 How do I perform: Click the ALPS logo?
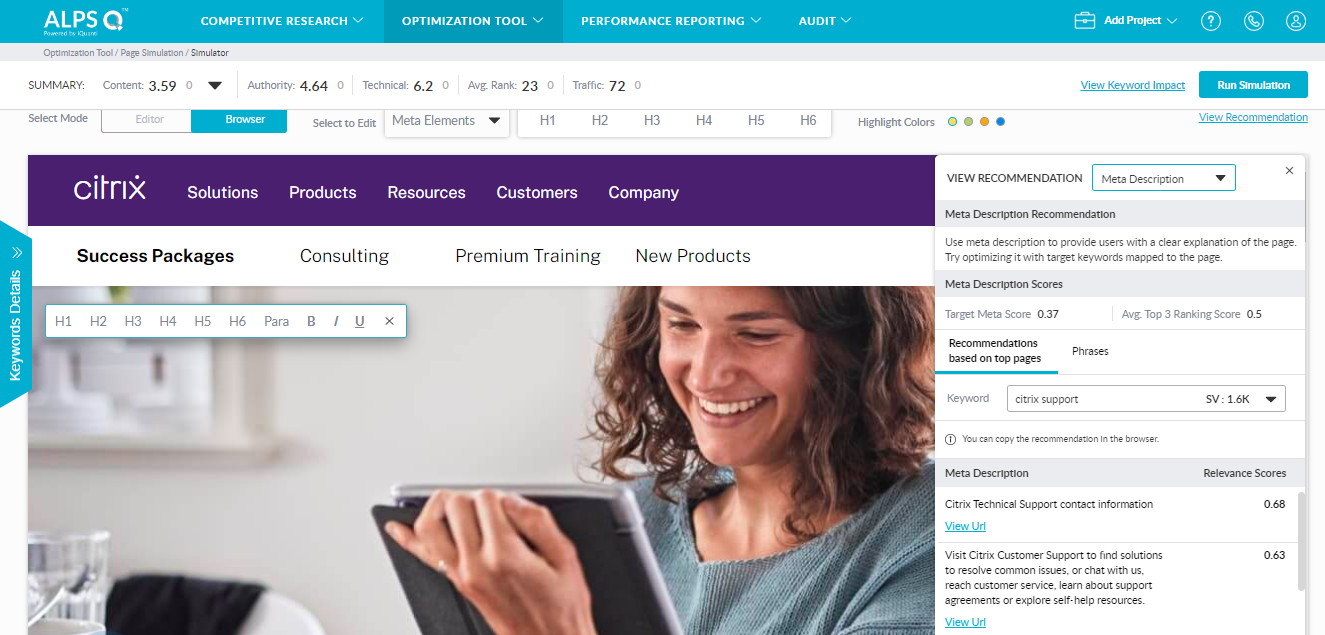[86, 21]
